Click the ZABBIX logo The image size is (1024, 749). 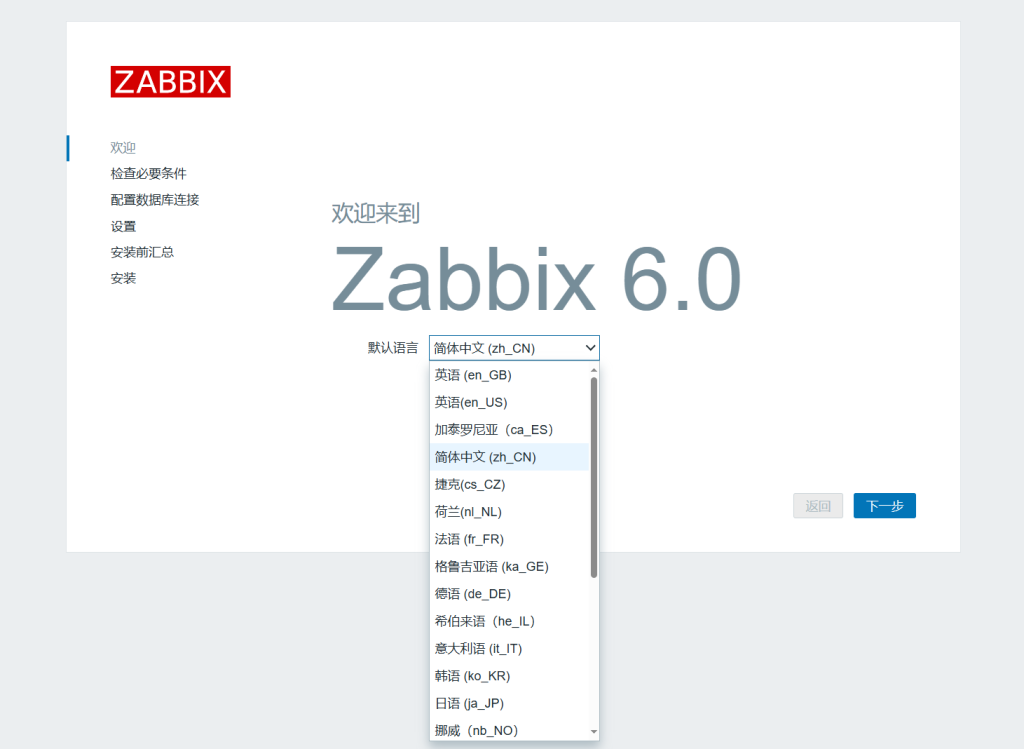[x=170, y=82]
